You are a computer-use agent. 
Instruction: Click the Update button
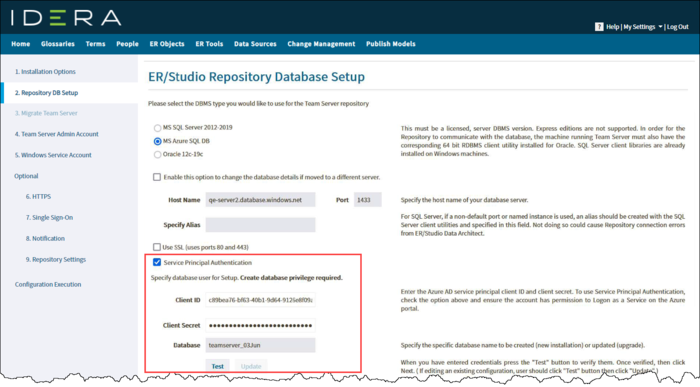(251, 366)
